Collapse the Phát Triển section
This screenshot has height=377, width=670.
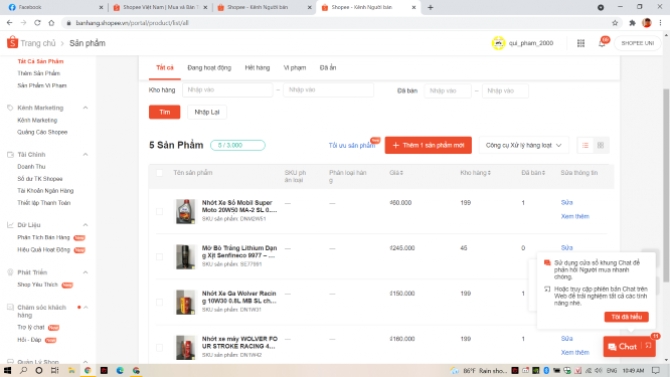point(85,272)
